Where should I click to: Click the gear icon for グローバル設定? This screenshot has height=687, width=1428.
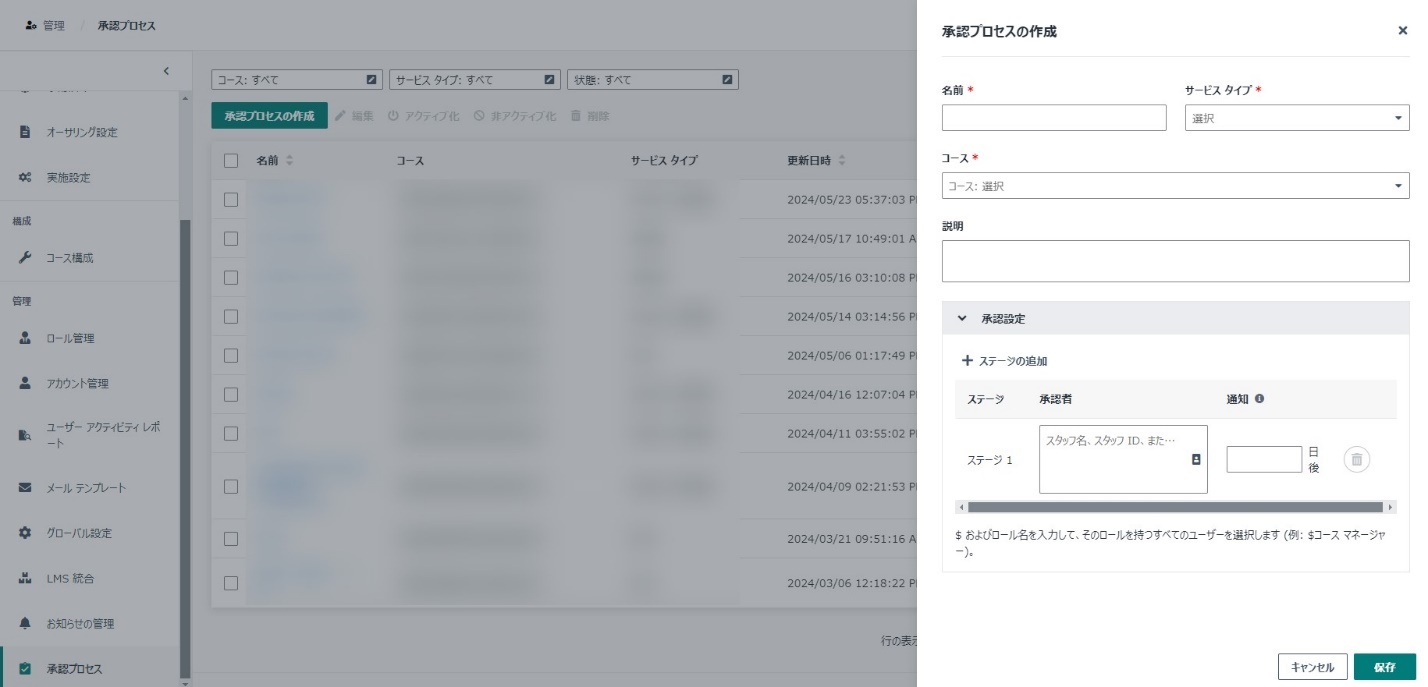click(26, 533)
